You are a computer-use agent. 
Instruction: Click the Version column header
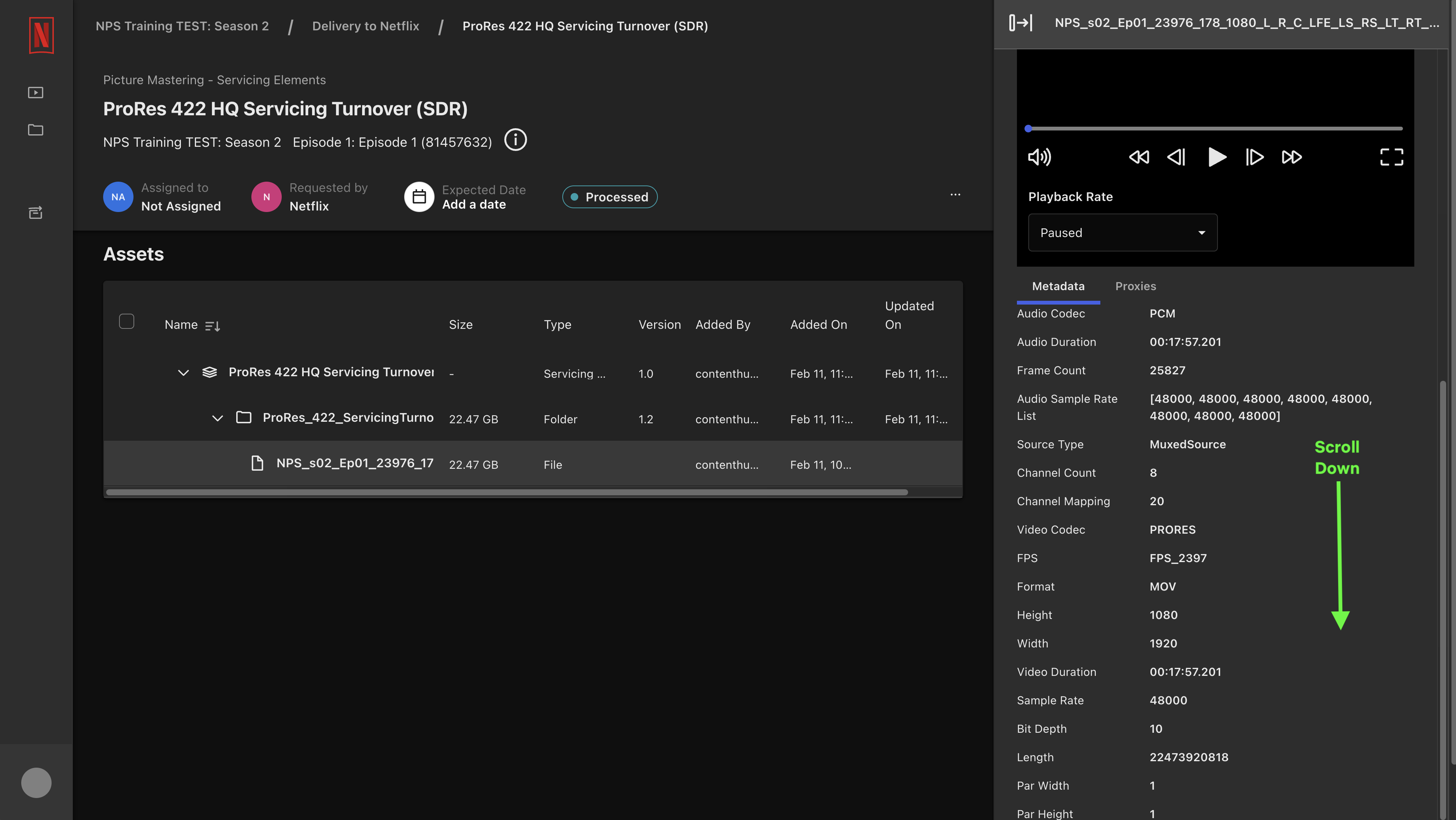click(660, 325)
